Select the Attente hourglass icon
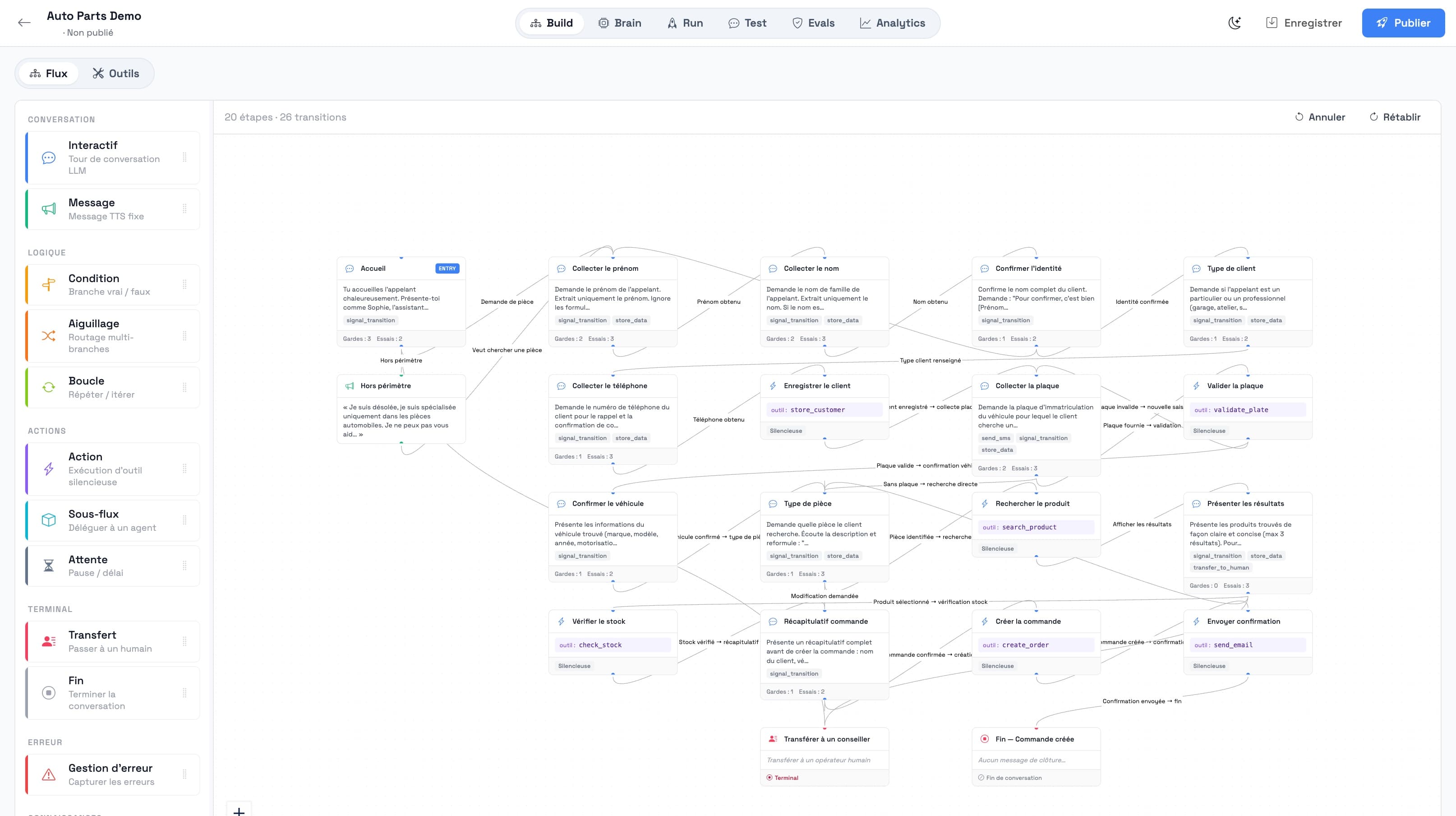This screenshot has width=1456, height=816. pos(49,566)
